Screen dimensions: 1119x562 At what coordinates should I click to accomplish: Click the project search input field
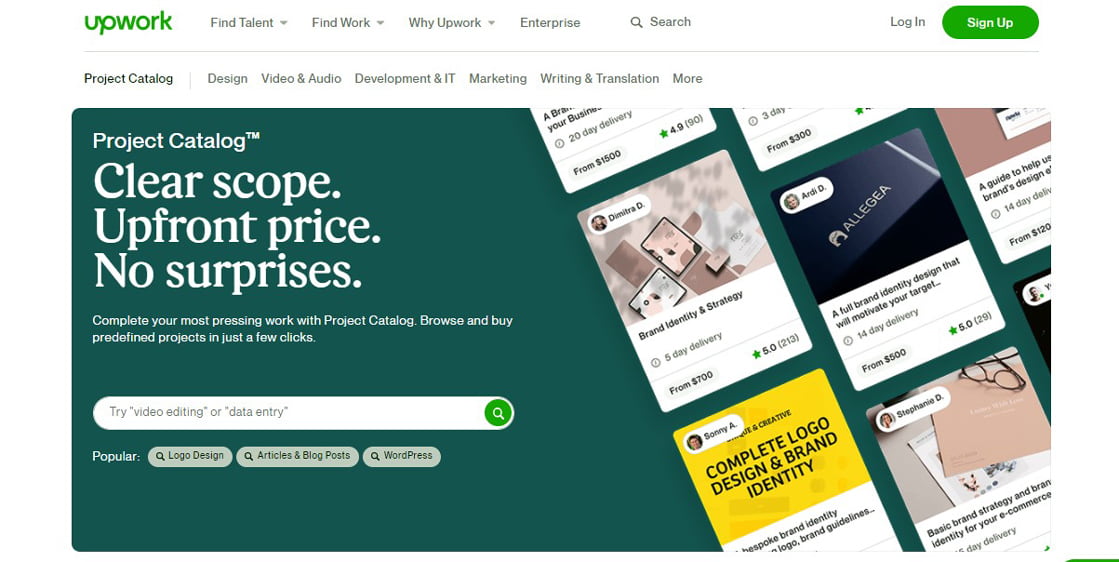289,412
